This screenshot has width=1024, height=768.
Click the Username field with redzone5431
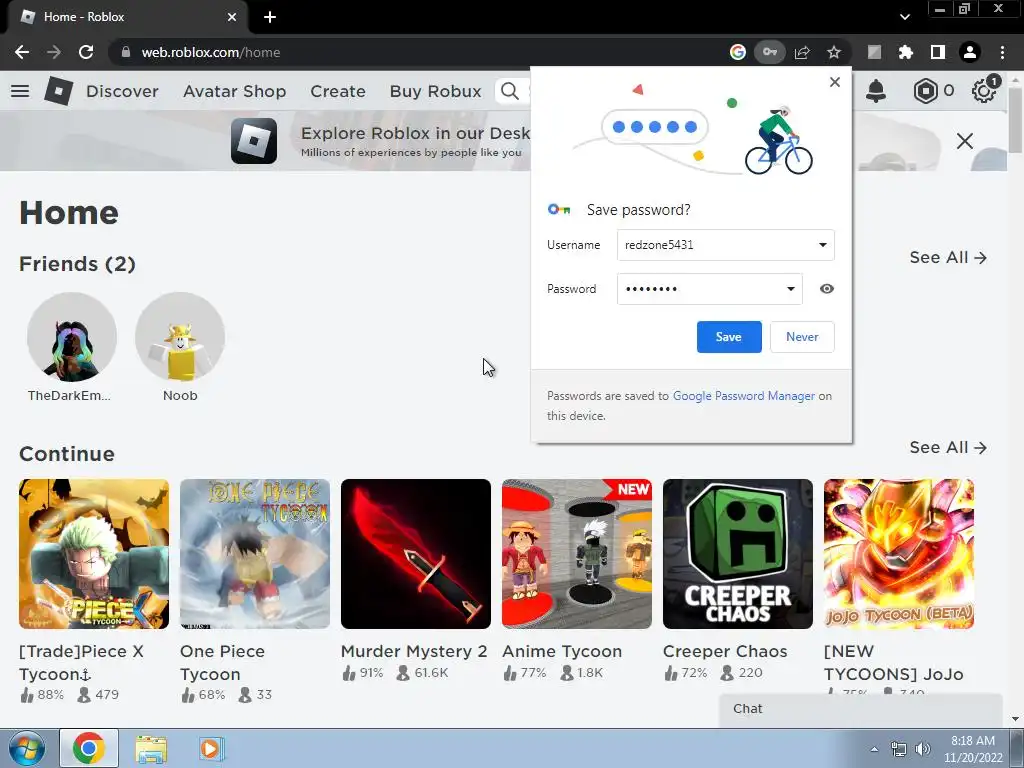point(726,245)
